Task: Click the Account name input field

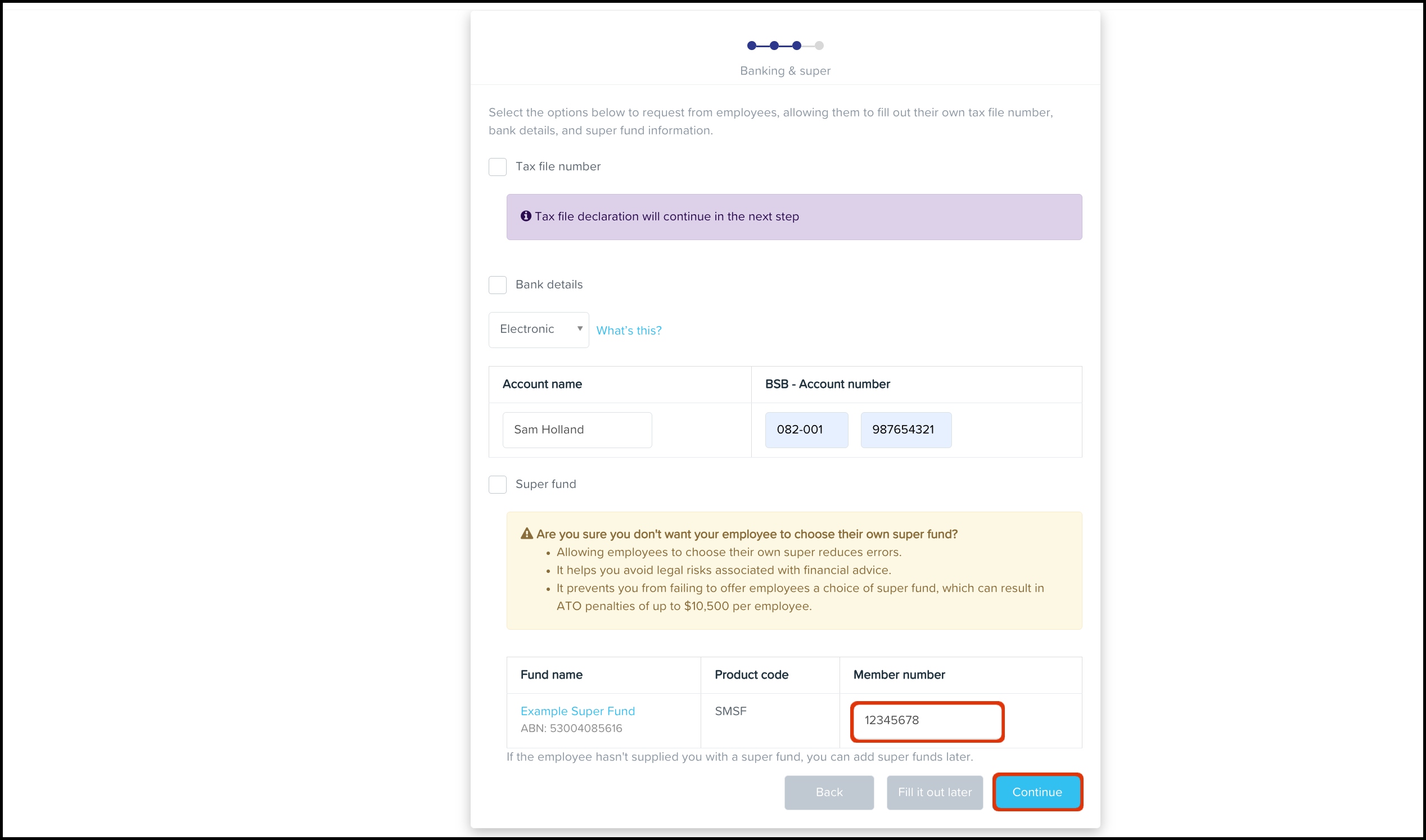Action: [x=576, y=430]
